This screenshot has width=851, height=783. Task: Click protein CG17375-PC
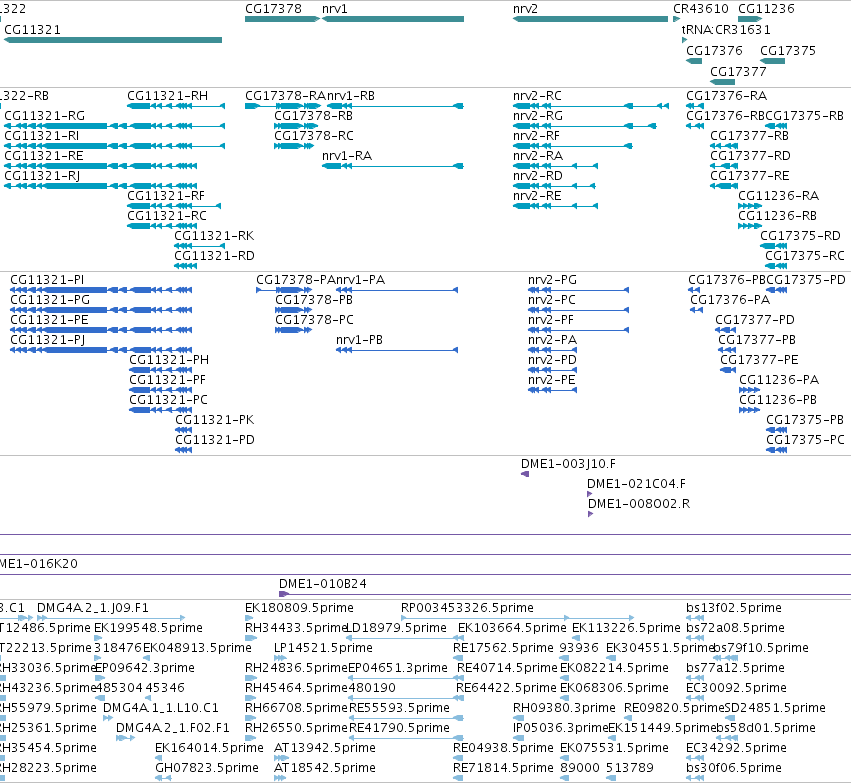click(x=805, y=440)
